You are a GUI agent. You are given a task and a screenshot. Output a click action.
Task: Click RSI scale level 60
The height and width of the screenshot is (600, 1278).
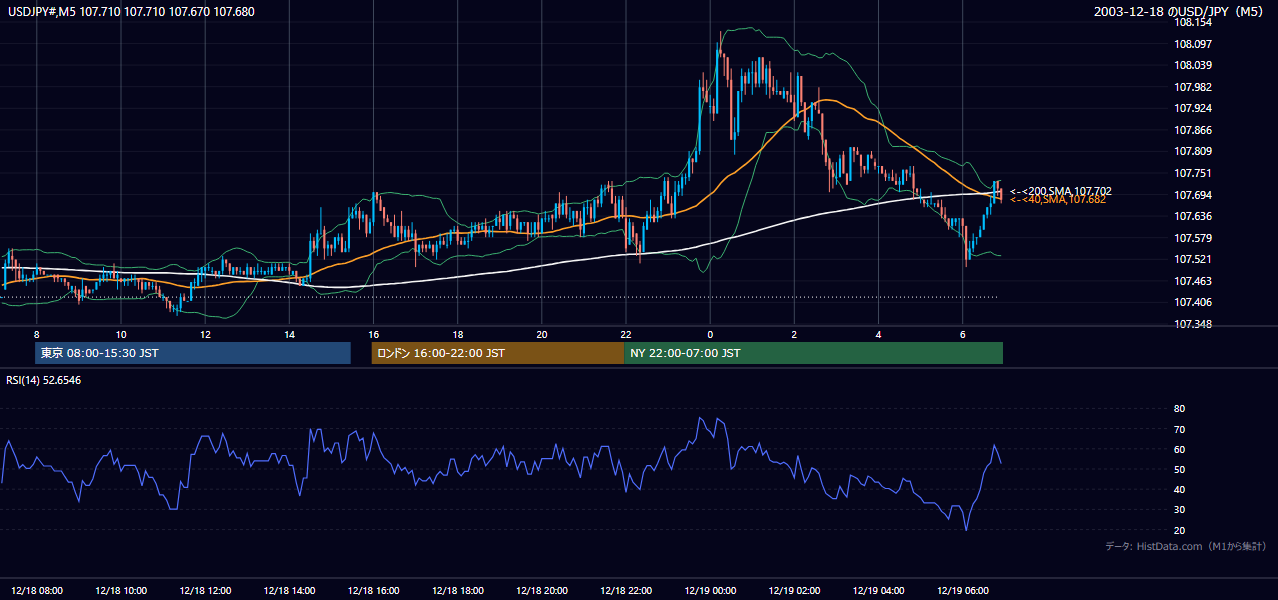click(1180, 449)
